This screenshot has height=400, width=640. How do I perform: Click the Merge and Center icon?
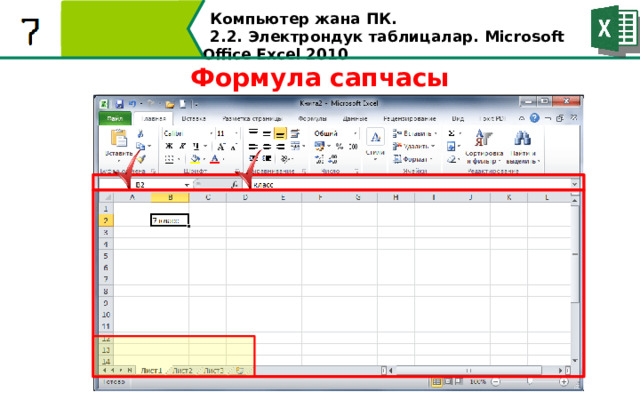point(295,146)
